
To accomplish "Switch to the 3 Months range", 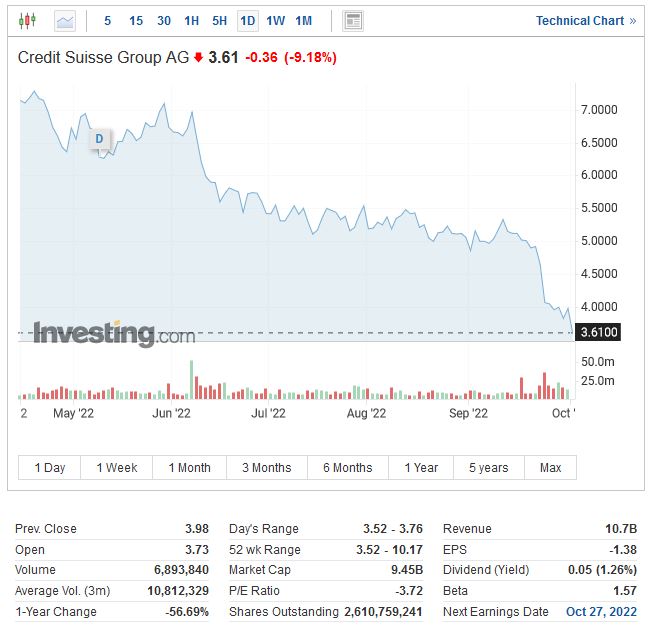I will click(266, 467).
